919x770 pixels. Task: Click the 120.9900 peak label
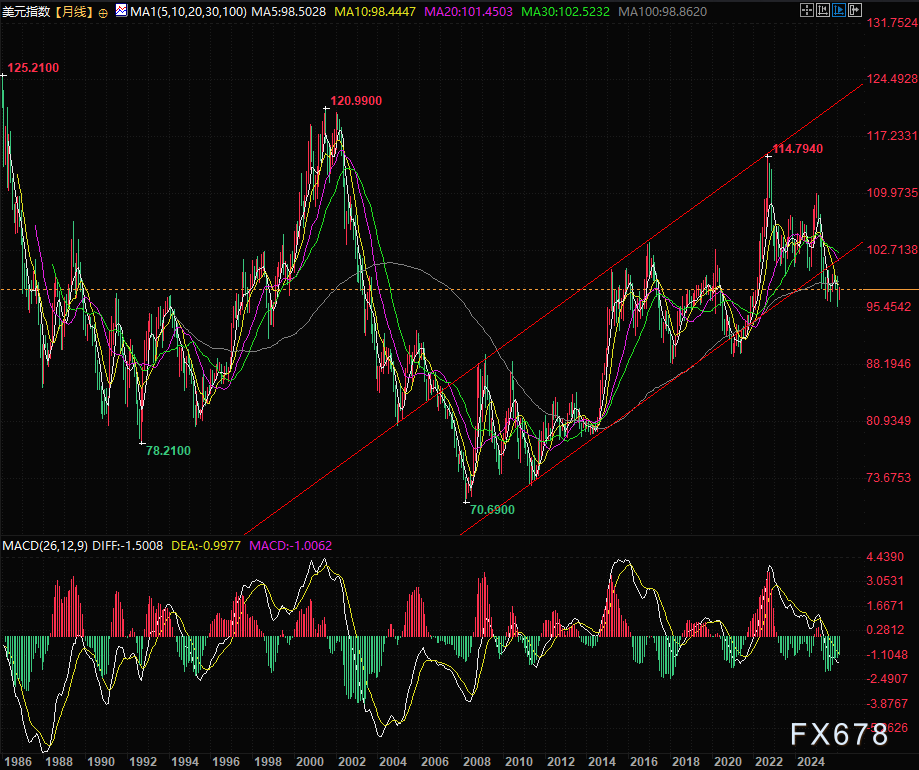pos(356,101)
